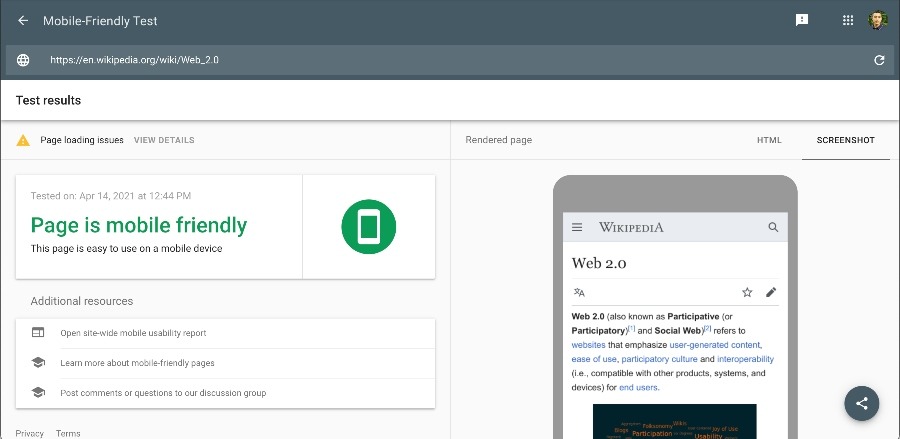Screen dimensions: 900x439
Task: Open the feedback icon in header
Action: tap(802, 20)
